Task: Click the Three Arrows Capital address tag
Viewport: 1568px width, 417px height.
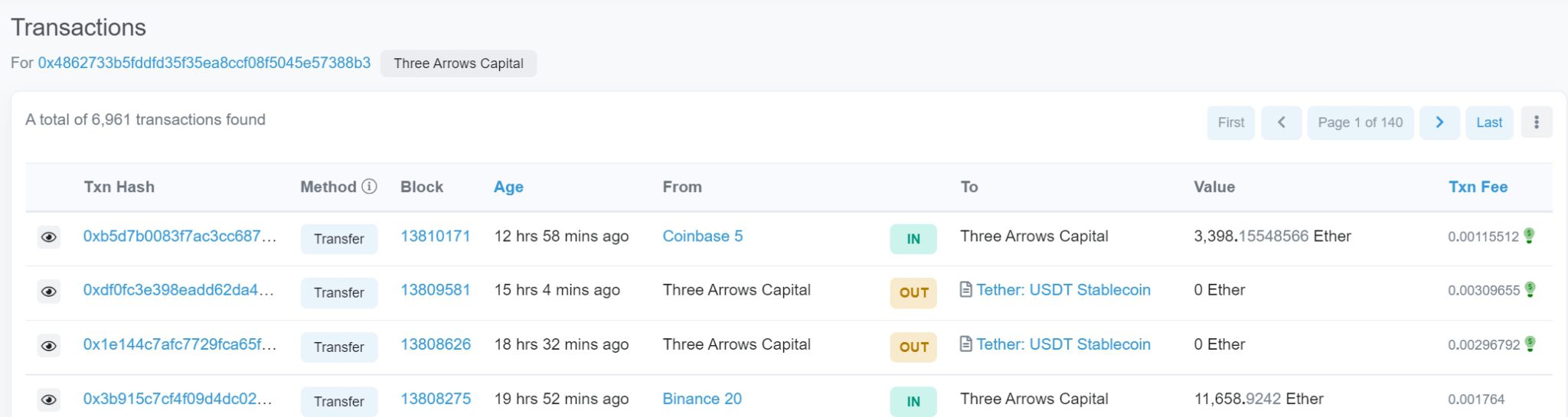Action: click(x=459, y=64)
